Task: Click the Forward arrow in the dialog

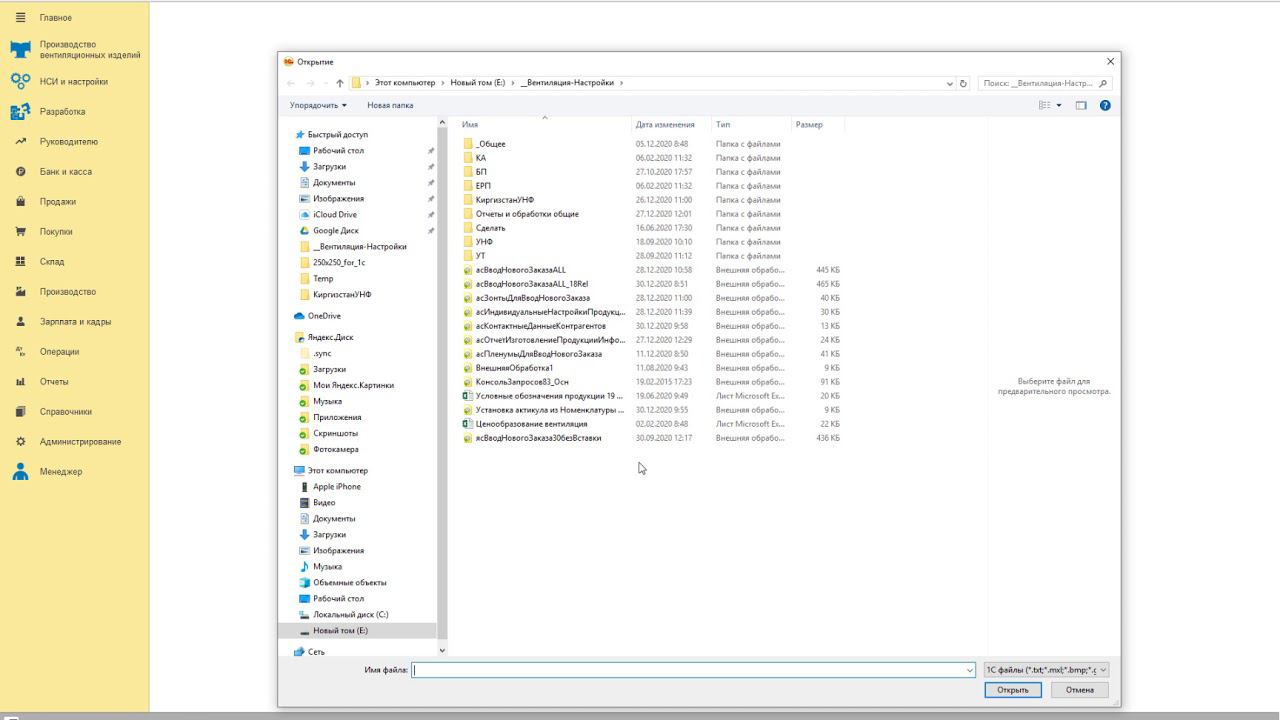Action: click(x=310, y=83)
